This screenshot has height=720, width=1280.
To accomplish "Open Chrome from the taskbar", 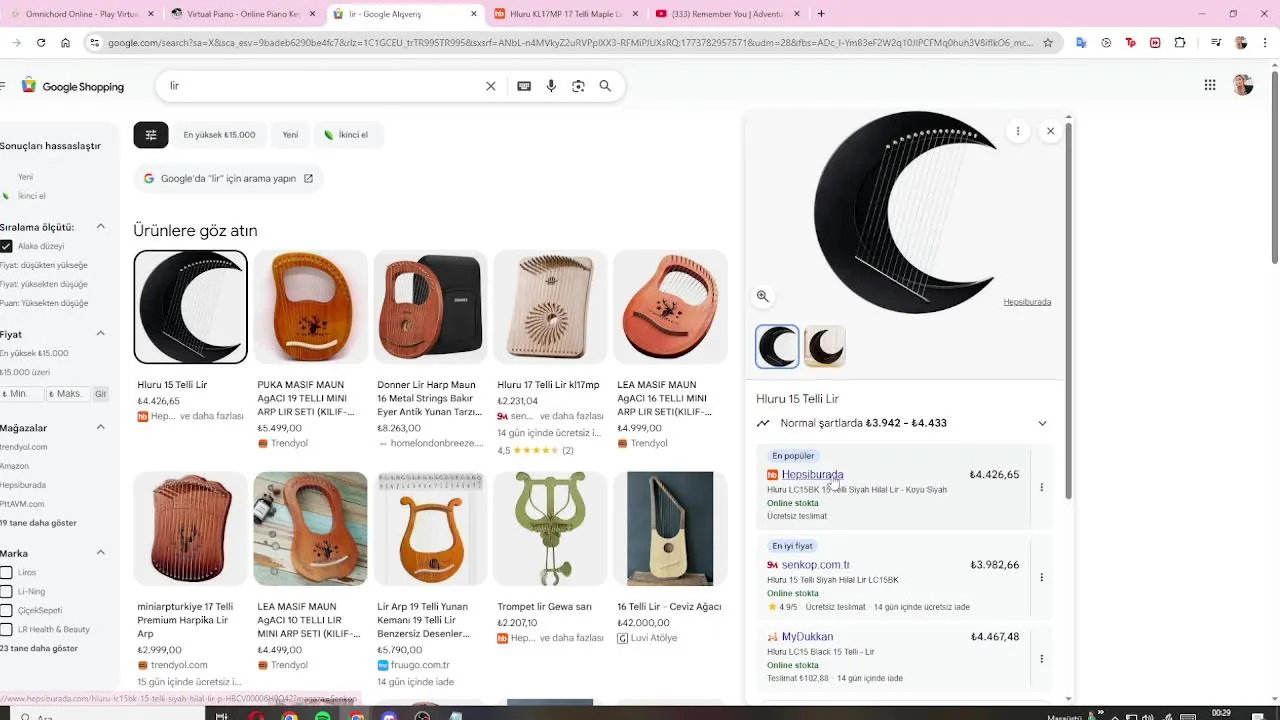I will coord(290,716).
